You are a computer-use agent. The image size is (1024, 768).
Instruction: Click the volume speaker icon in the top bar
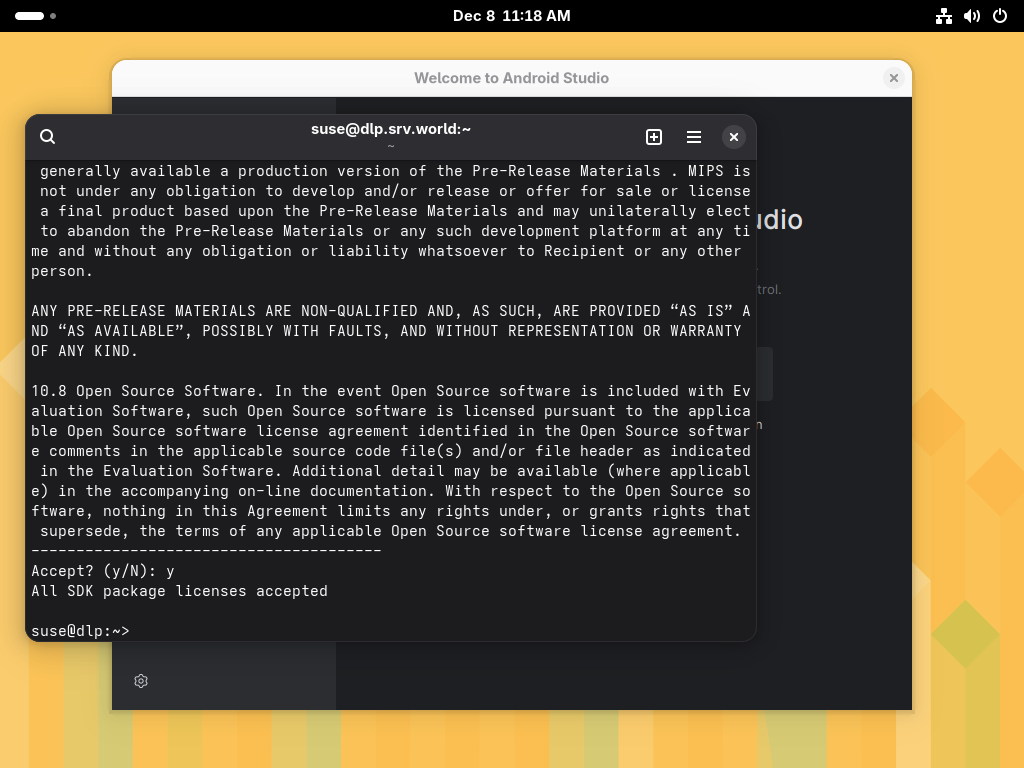[x=971, y=15]
